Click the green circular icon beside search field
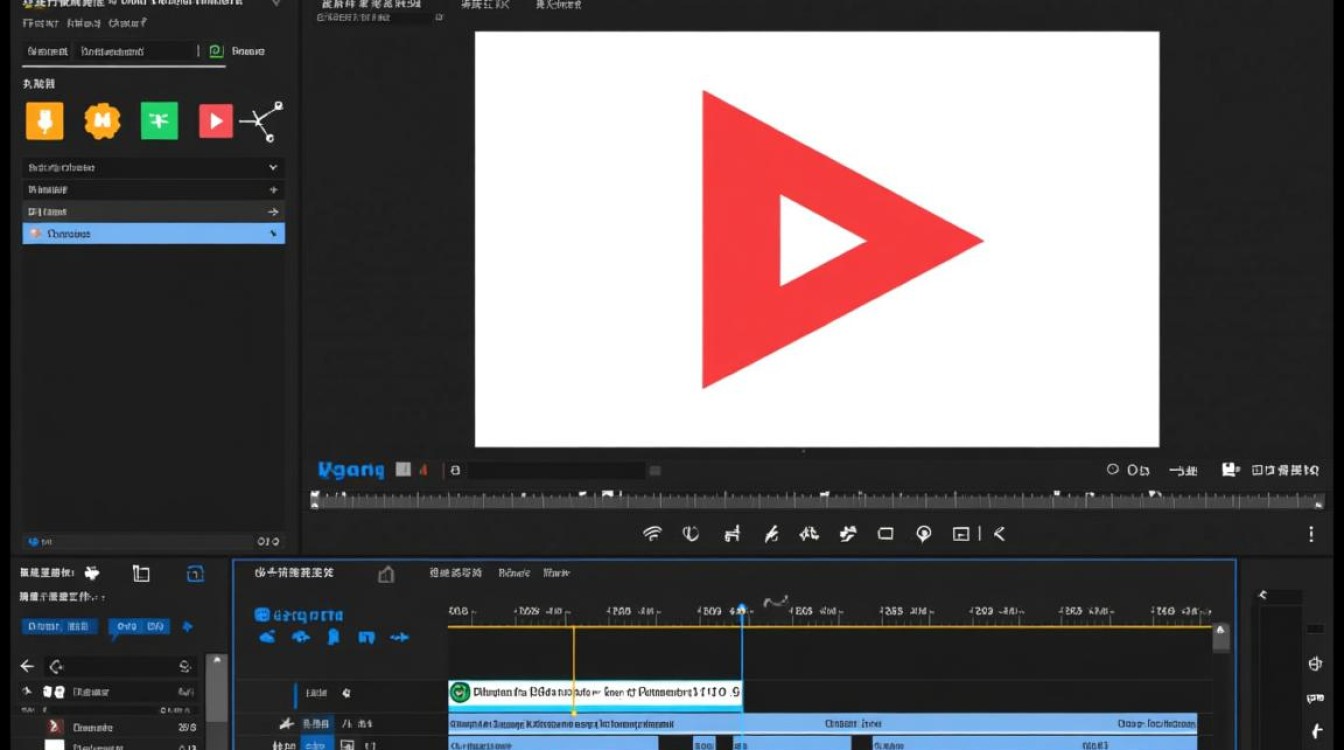The image size is (1344, 750). coord(216,51)
